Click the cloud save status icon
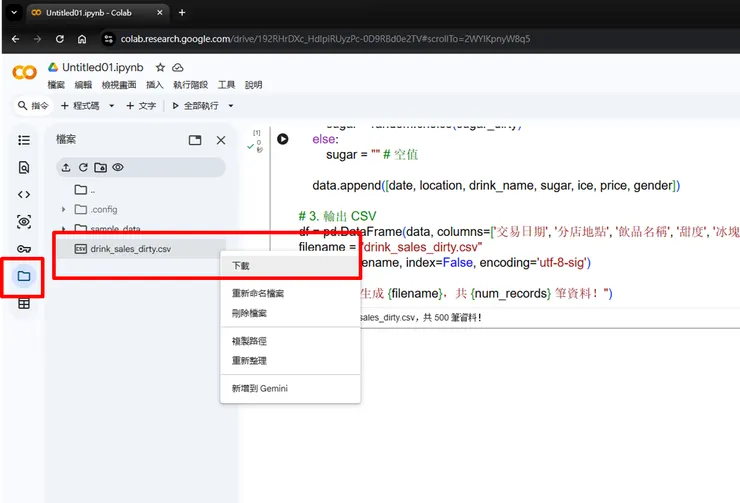Viewport: 740px width, 503px height. pyautogui.click(x=177, y=67)
